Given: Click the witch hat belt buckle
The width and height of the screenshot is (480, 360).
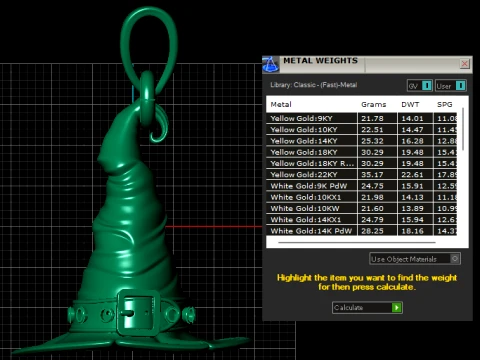Looking at the screenshot, I should click(139, 313).
